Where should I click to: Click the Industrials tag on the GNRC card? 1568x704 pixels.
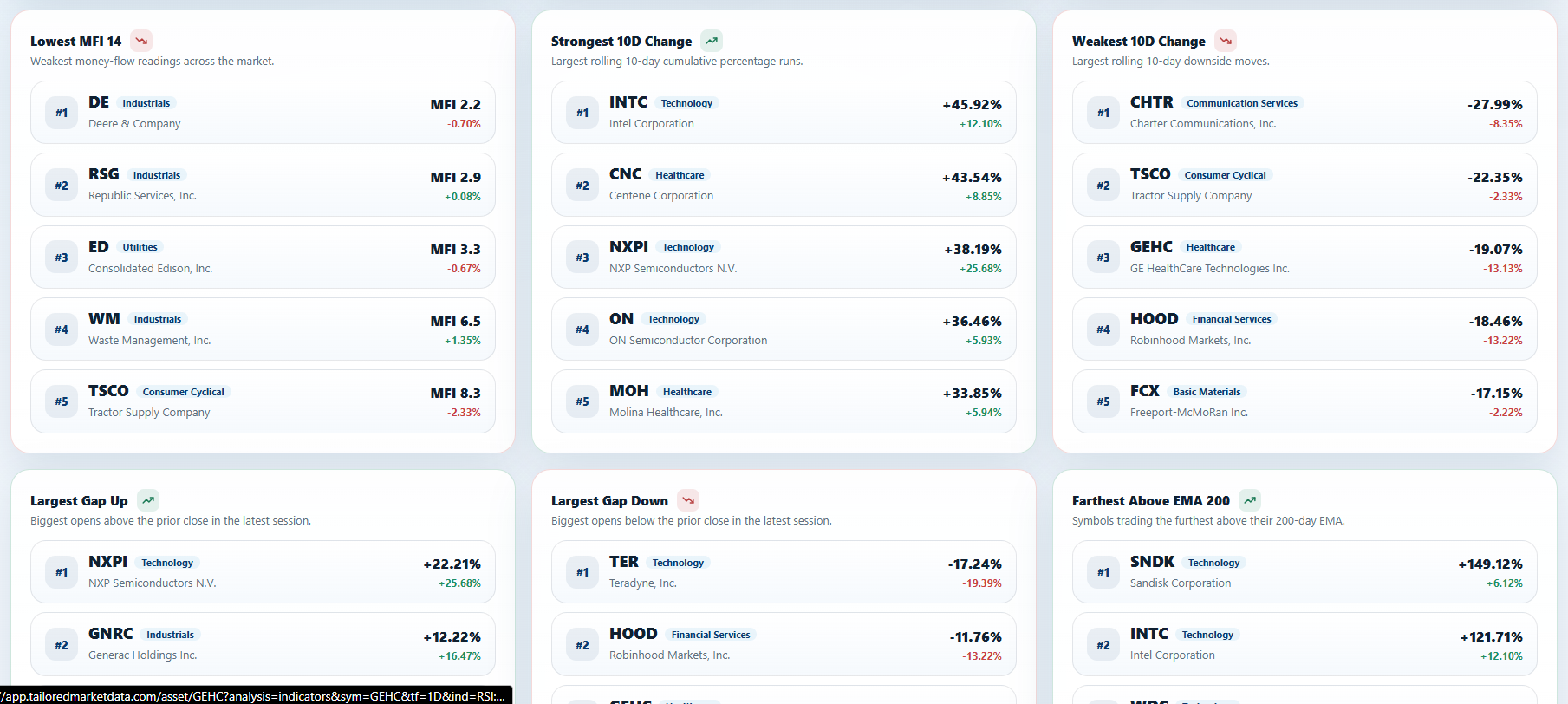tap(170, 635)
